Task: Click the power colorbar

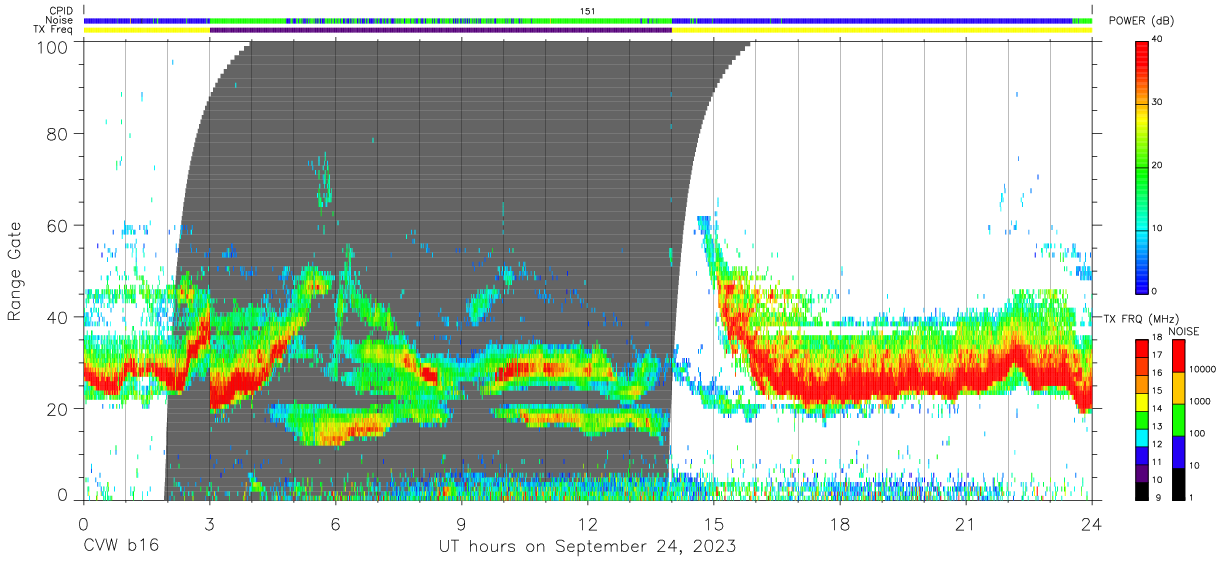Action: 1142,166
